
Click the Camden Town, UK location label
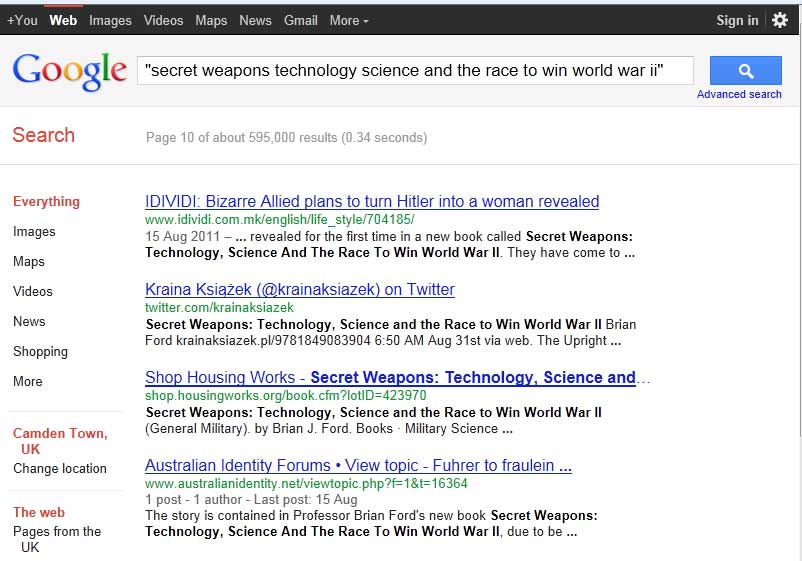tap(60, 441)
